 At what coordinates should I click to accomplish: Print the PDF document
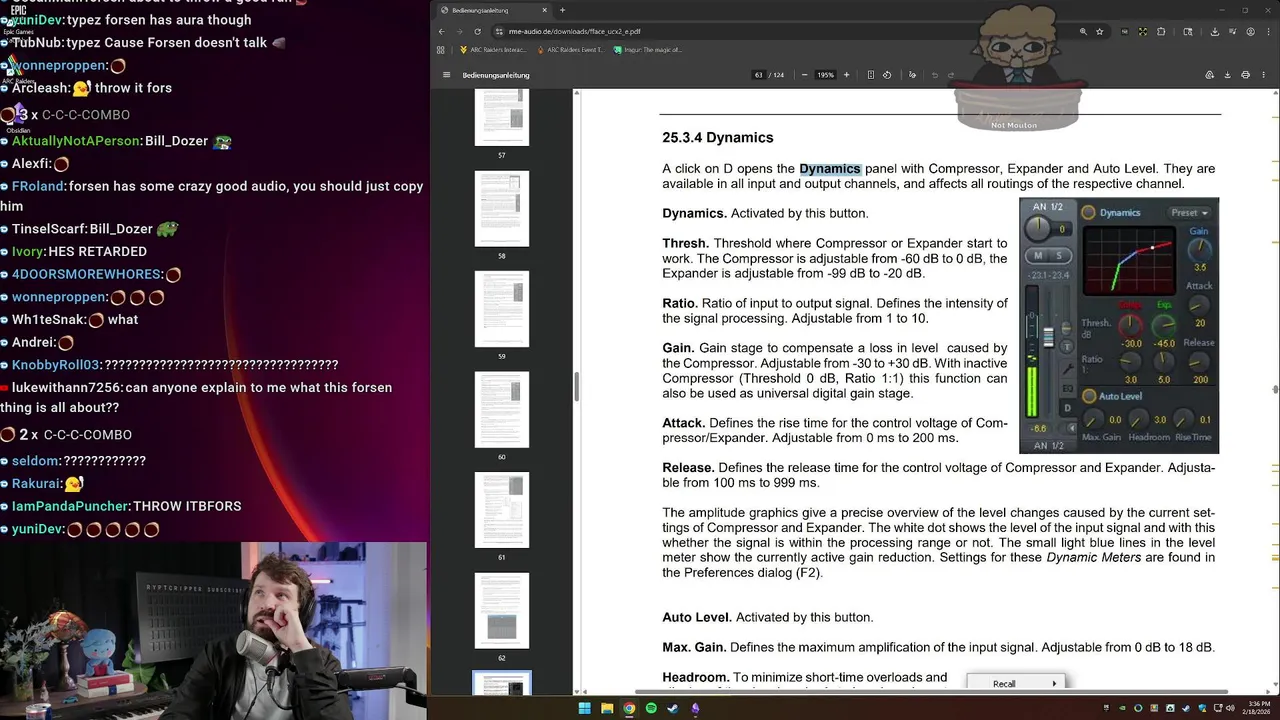[x=1245, y=75]
